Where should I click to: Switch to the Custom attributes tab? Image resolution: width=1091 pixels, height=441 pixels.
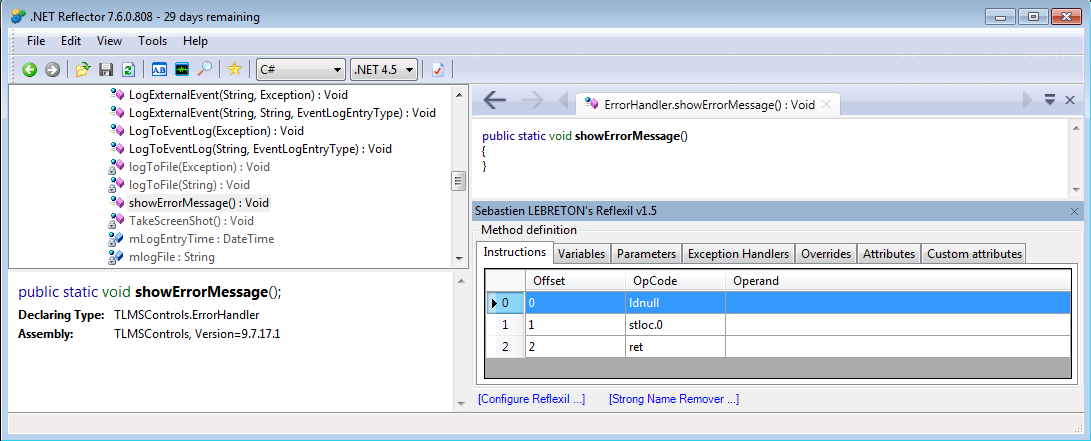pyautogui.click(x=974, y=254)
